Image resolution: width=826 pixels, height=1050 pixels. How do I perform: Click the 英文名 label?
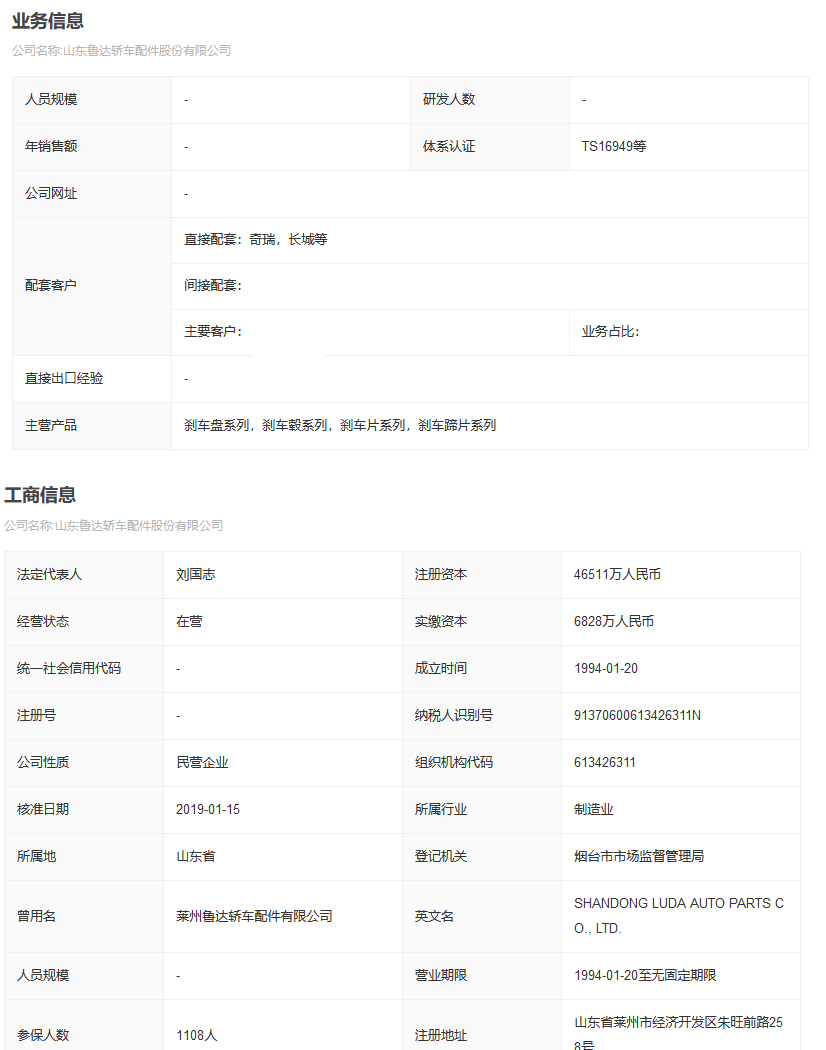[x=434, y=916]
